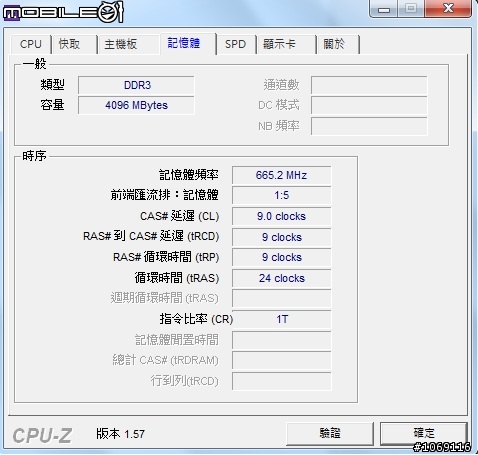Click the Mobile01 logo in title bar
This screenshot has width=478, height=455.
pyautogui.click(x=63, y=12)
